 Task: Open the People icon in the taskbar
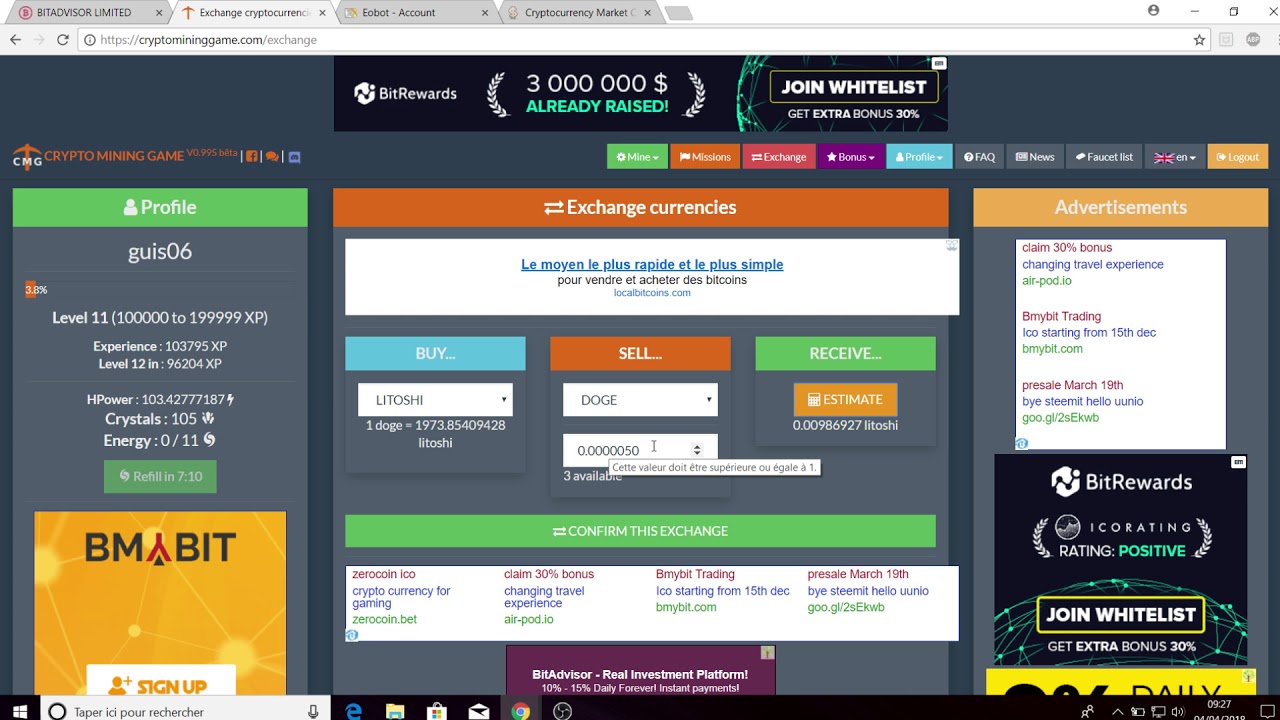pos(1087,712)
